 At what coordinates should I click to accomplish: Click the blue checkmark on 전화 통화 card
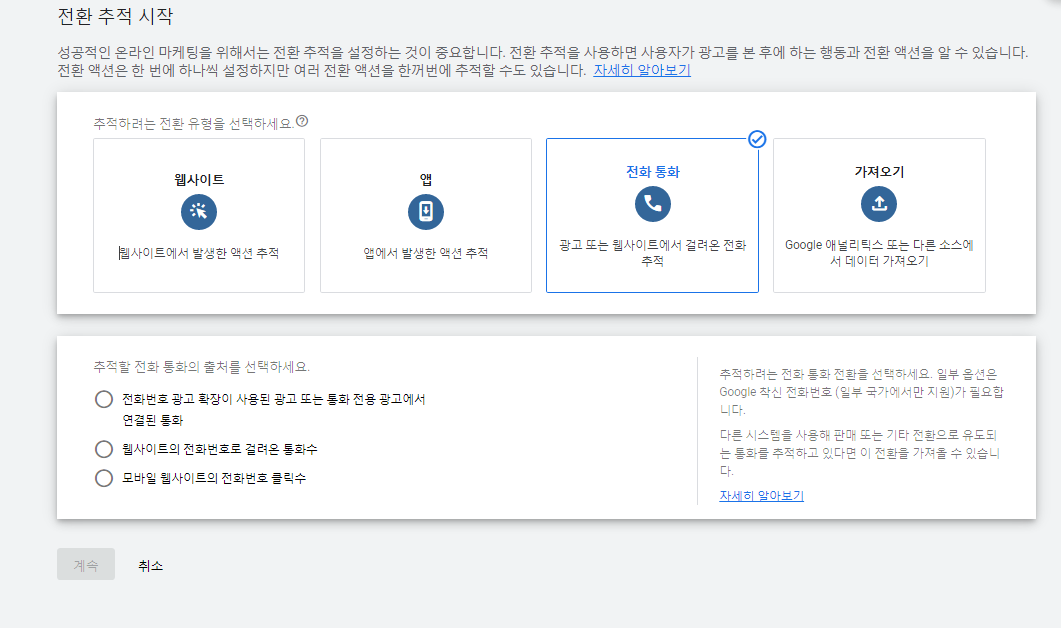coord(757,140)
